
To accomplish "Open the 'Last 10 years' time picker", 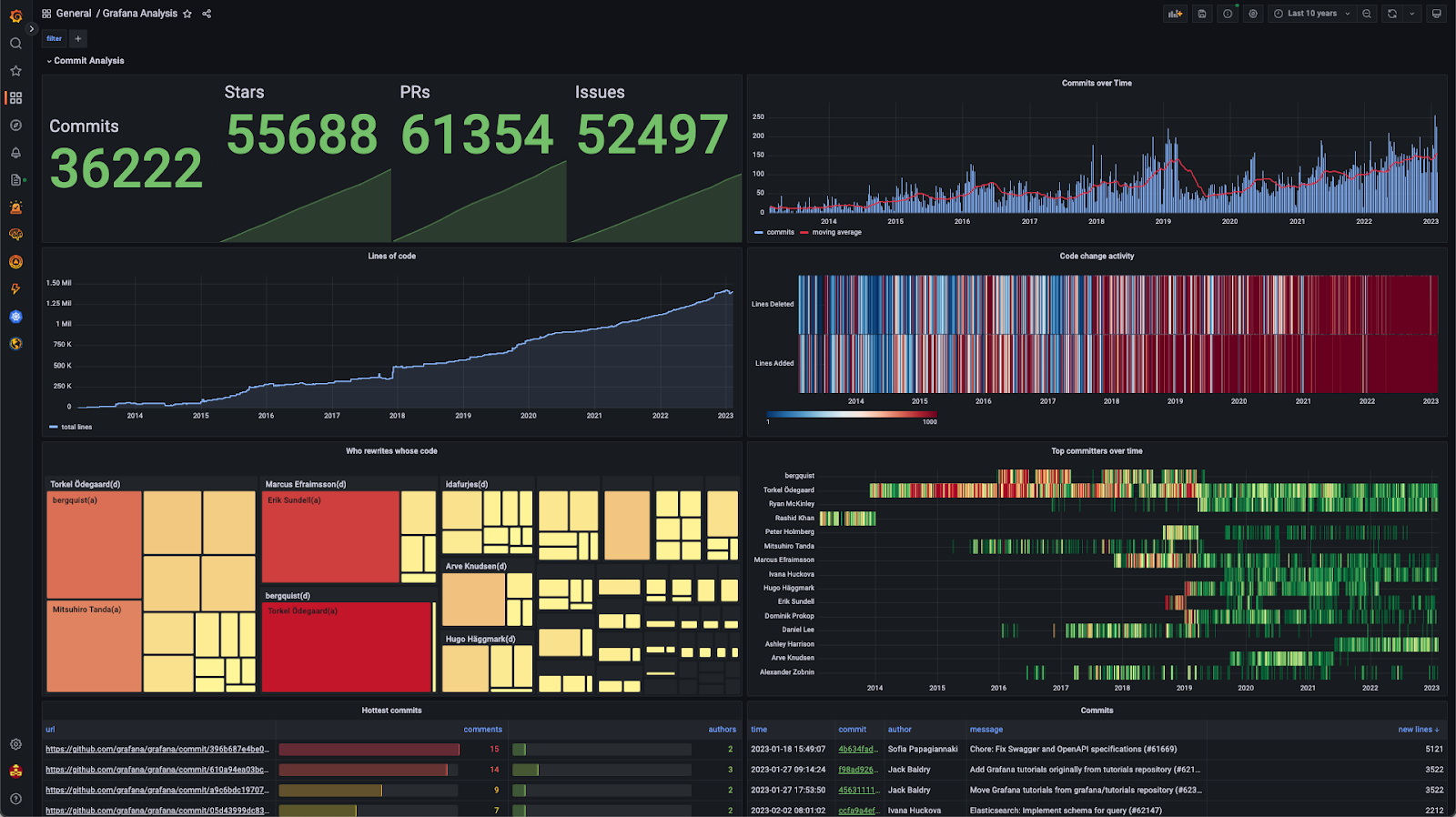I will pos(1311,14).
